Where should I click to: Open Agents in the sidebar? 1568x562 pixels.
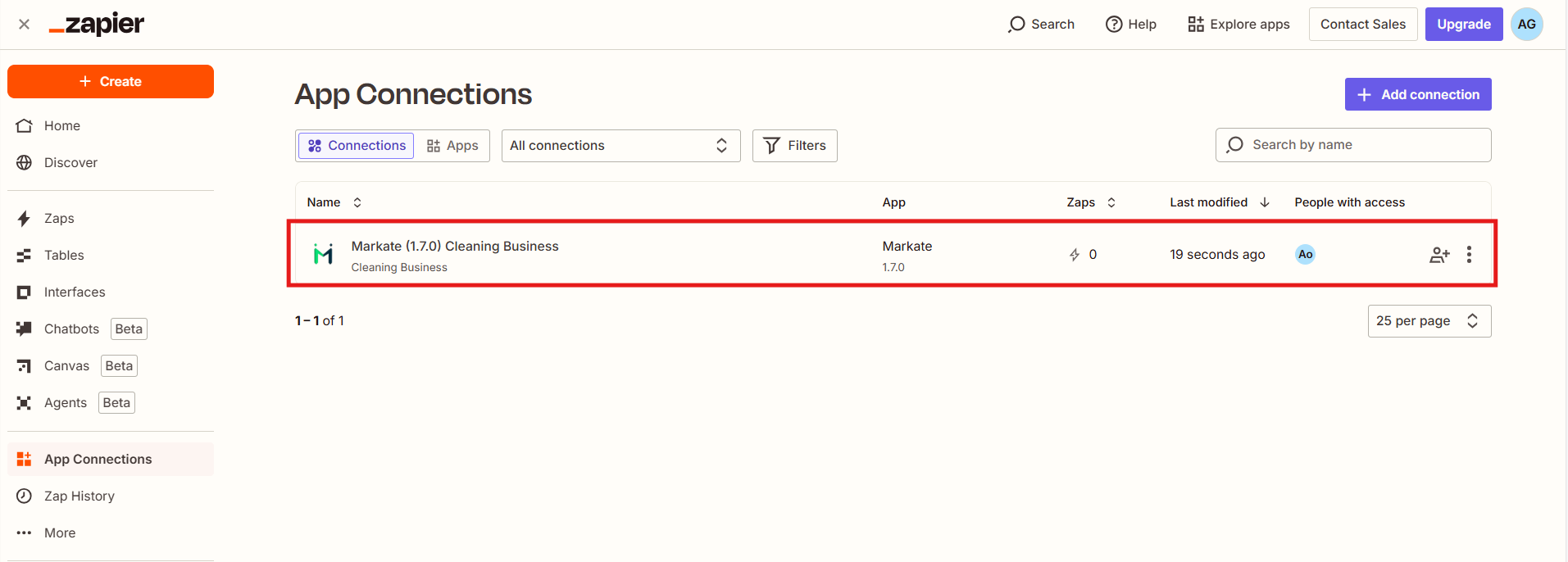coord(111,403)
